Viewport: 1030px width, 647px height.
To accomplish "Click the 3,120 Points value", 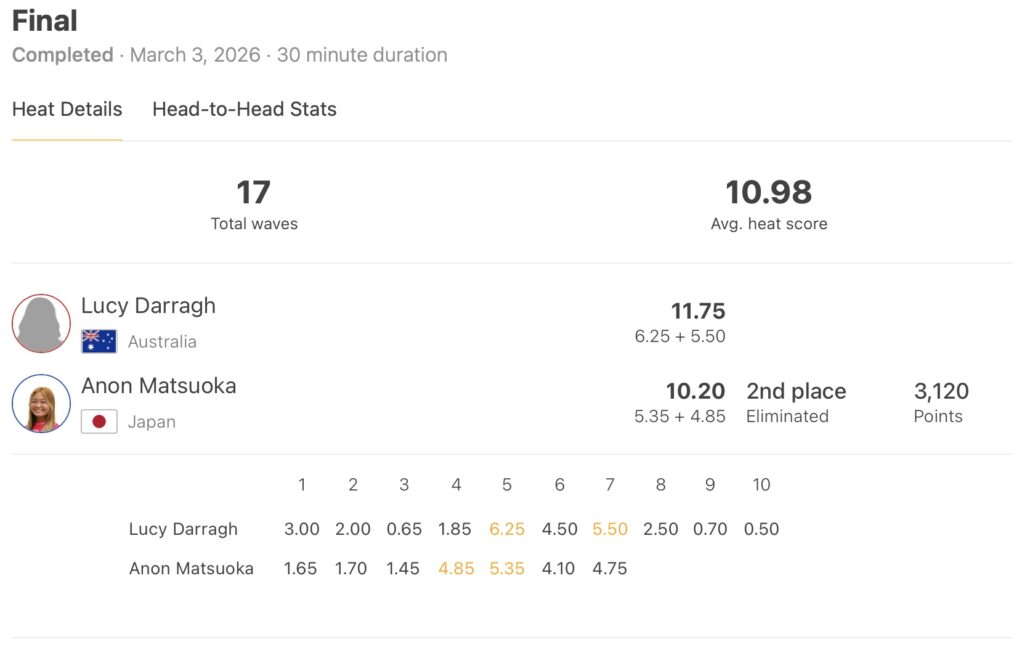I will click(x=941, y=391).
